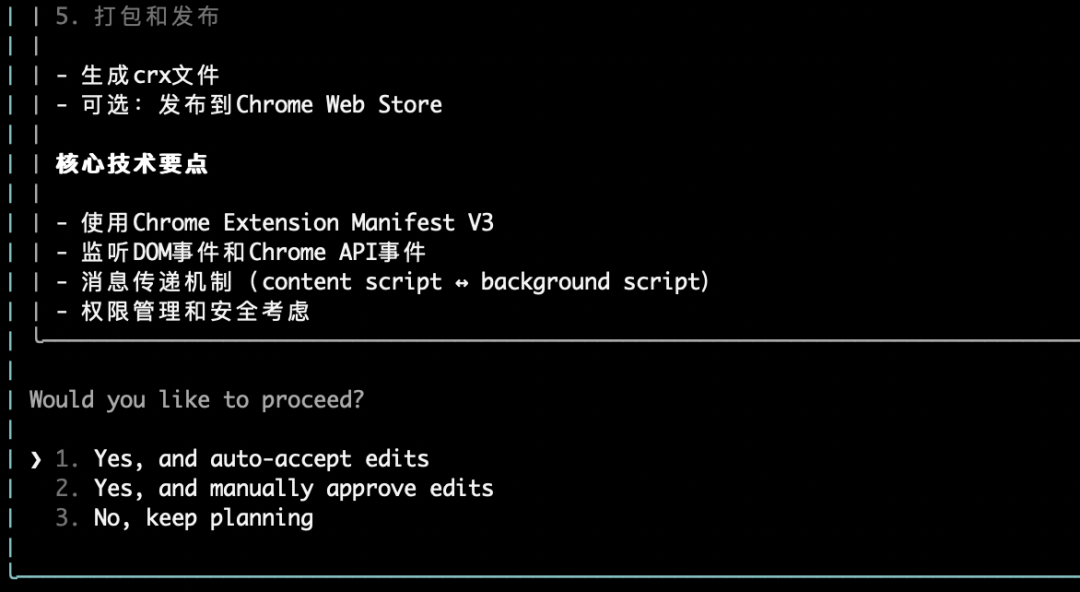Image resolution: width=1080 pixels, height=592 pixels.
Task: Click the "生成crx文件" list item
Action: click(x=150, y=76)
